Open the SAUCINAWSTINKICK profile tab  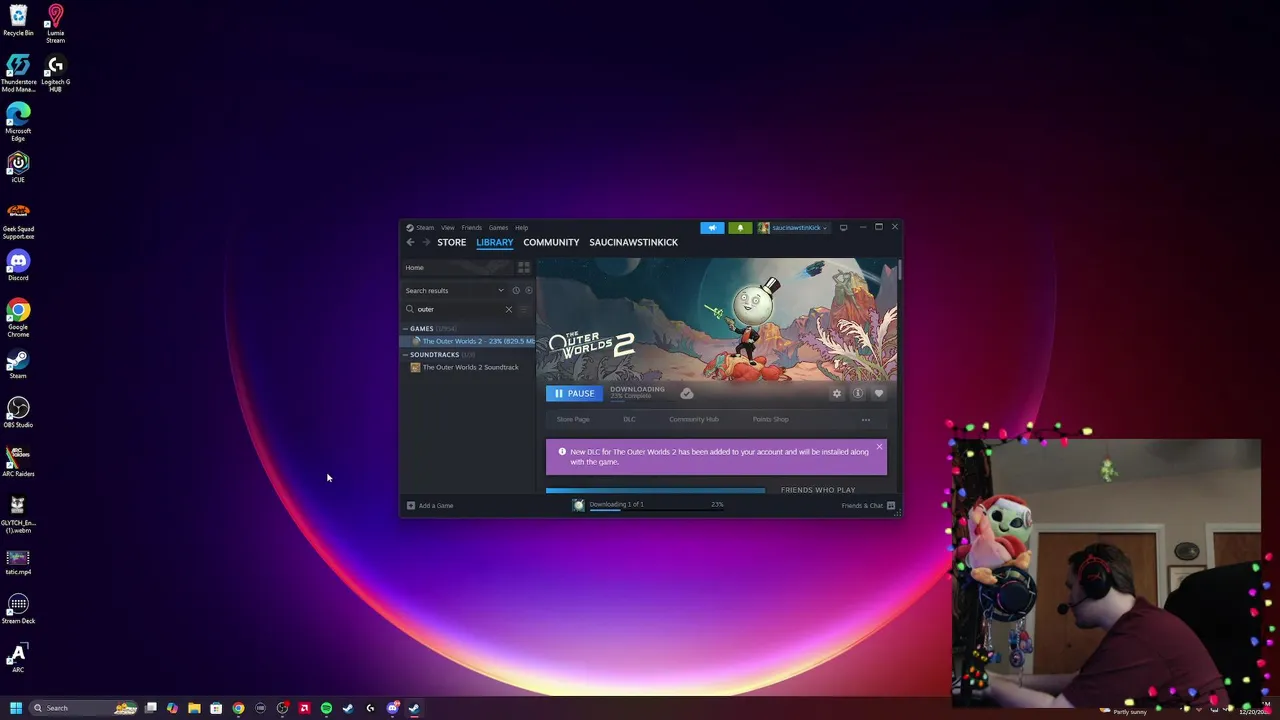point(633,242)
